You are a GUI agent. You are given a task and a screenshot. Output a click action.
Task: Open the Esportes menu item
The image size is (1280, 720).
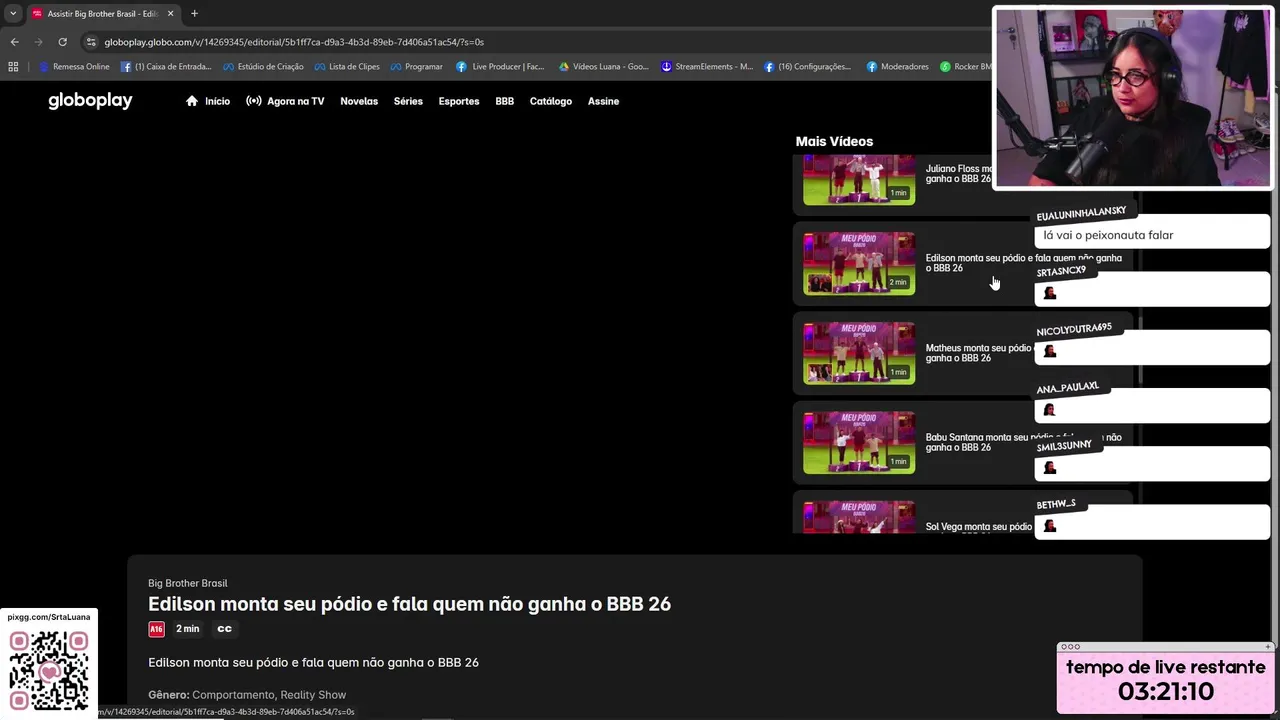(x=459, y=101)
